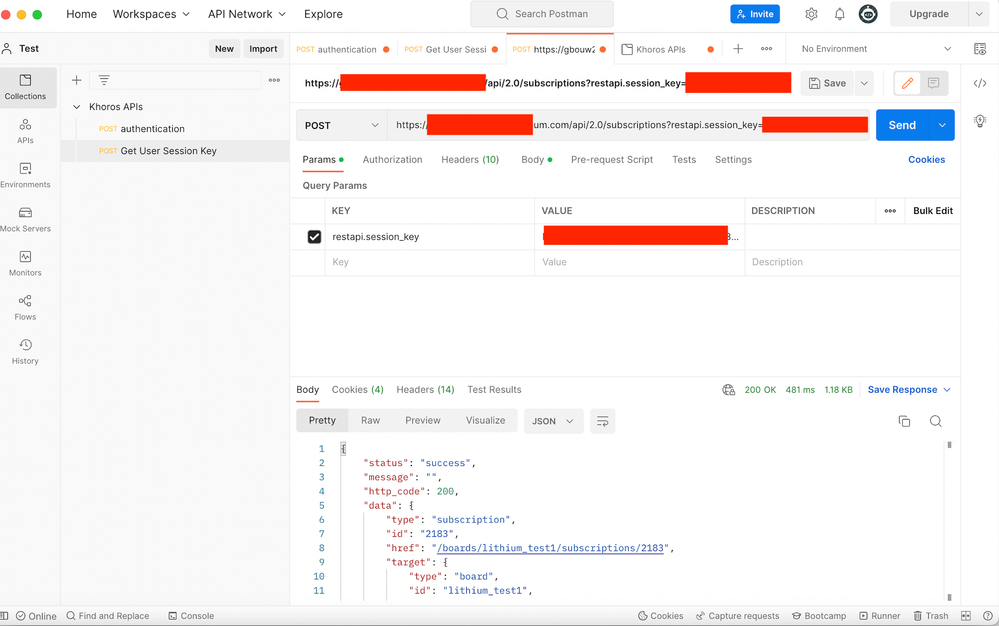Click the help icon in status bar
This screenshot has height=626, width=999.
tap(988, 616)
